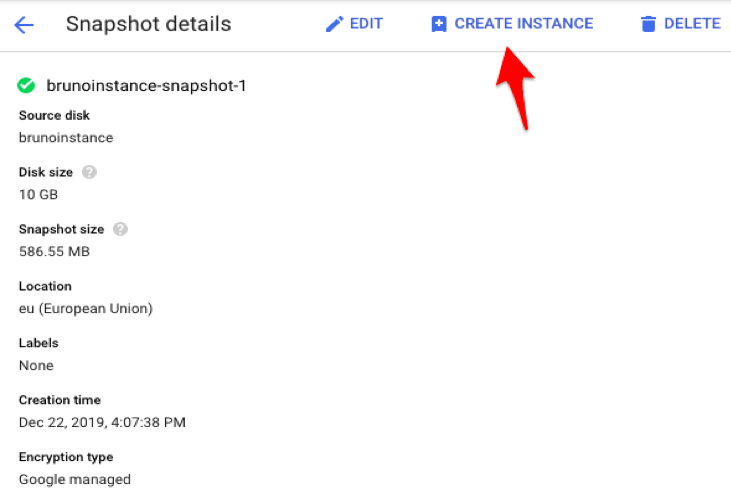Click the Snapshot details page heading

tap(148, 24)
